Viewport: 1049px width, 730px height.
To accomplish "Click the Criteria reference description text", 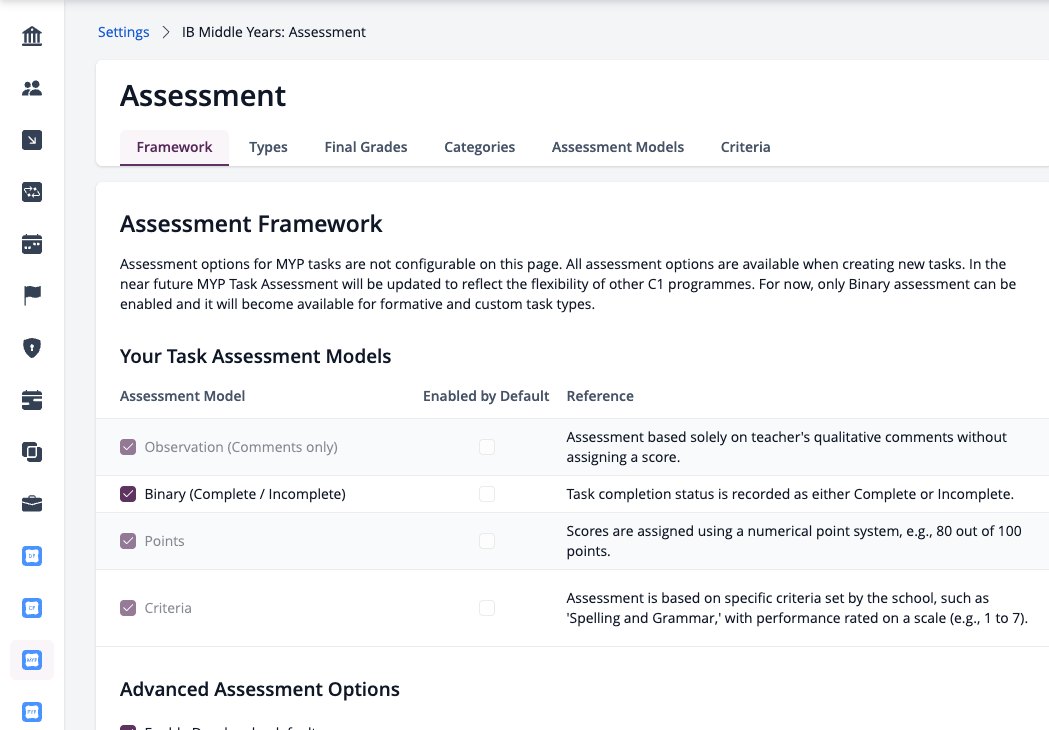I will point(797,608).
